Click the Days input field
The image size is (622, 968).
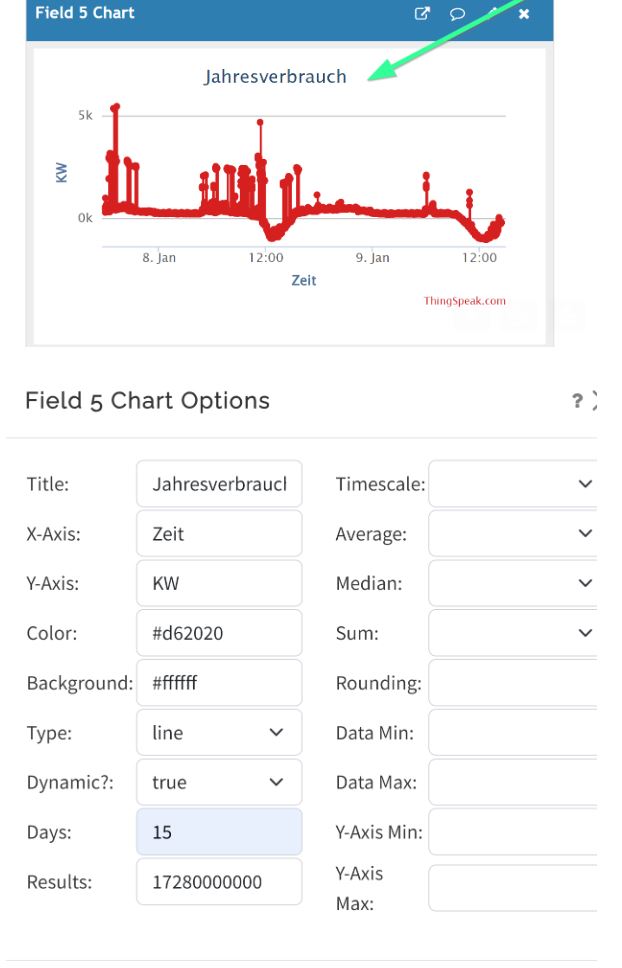coord(219,832)
